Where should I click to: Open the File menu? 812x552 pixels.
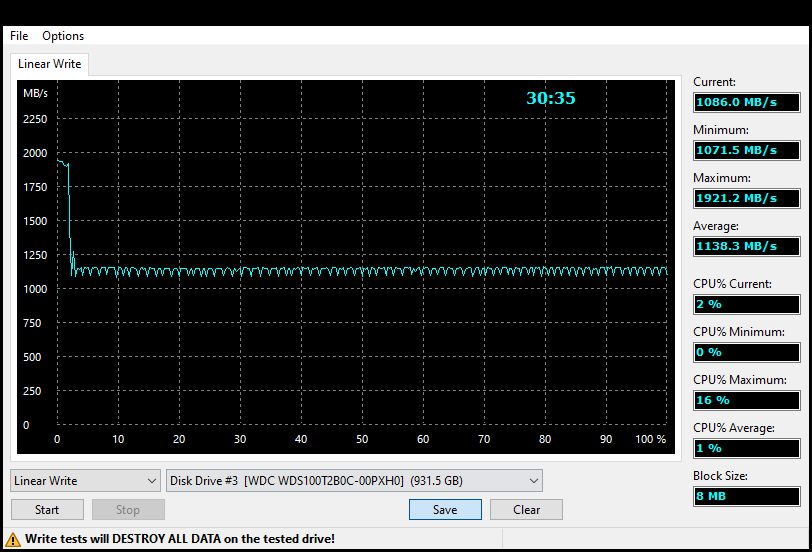point(19,36)
